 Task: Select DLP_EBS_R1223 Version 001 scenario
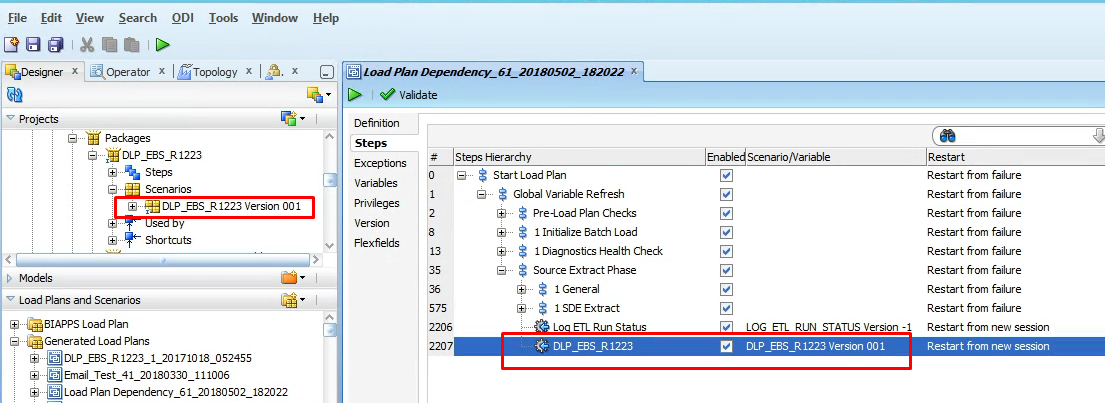[x=230, y=207]
